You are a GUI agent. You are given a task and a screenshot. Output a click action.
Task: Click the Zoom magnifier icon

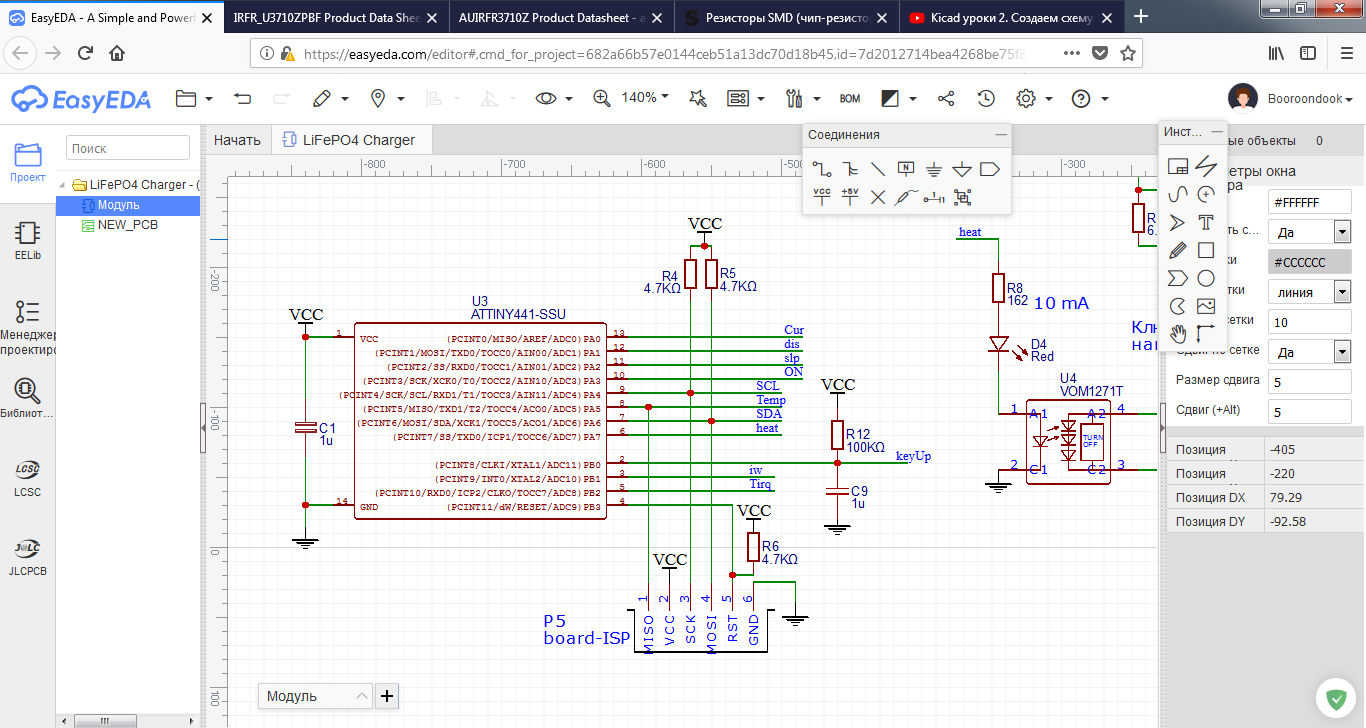[x=601, y=98]
